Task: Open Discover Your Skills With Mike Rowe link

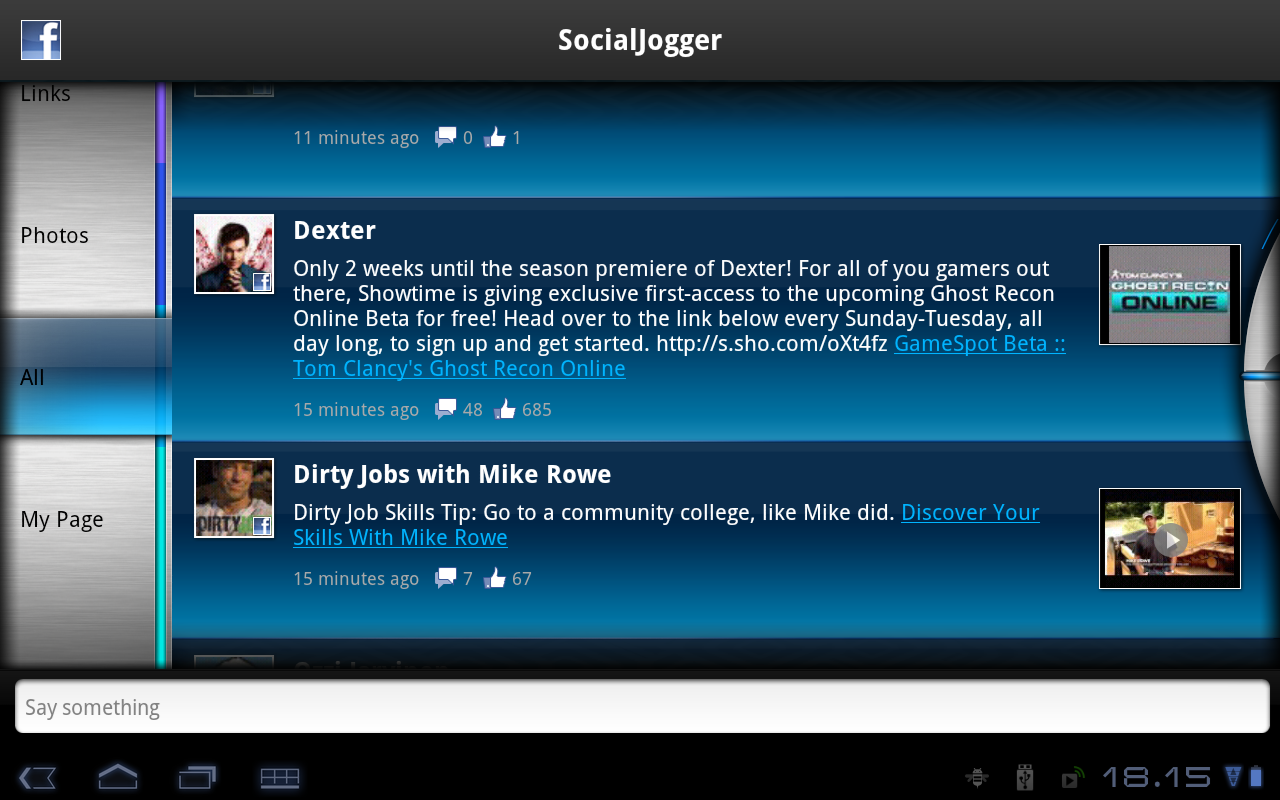Action: [666, 525]
